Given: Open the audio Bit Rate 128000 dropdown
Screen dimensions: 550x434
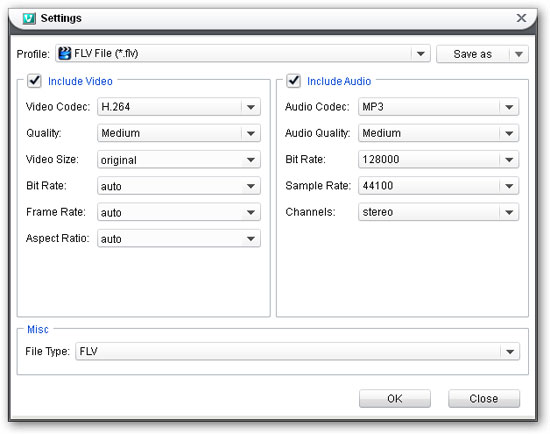Looking at the screenshot, I should (x=438, y=160).
